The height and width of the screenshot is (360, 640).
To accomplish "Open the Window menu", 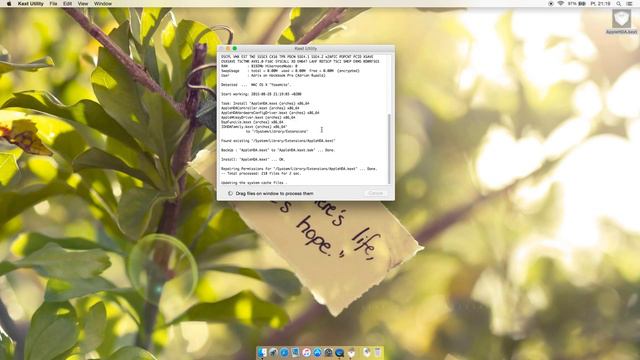I will 103,3.
